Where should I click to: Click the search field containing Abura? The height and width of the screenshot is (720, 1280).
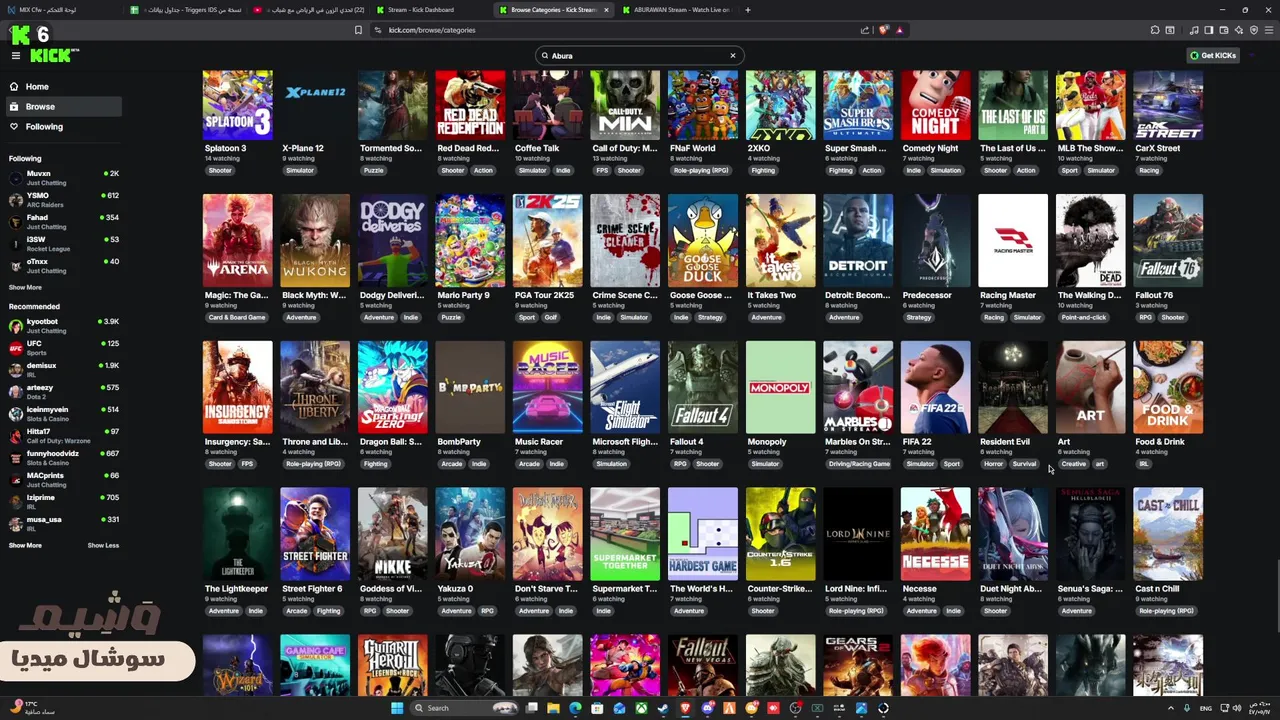(638, 56)
